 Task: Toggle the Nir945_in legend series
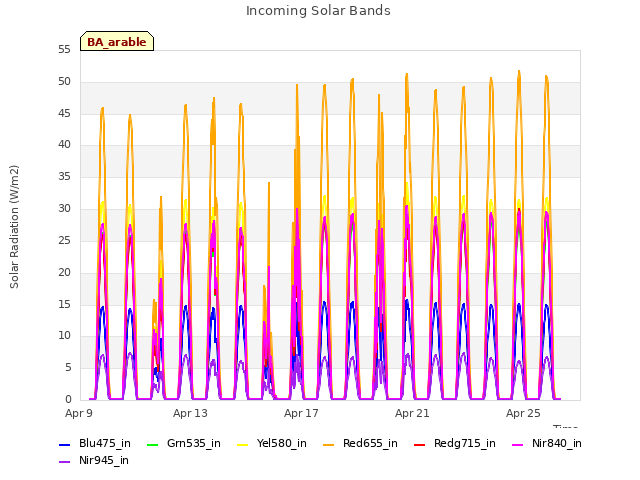[94, 460]
